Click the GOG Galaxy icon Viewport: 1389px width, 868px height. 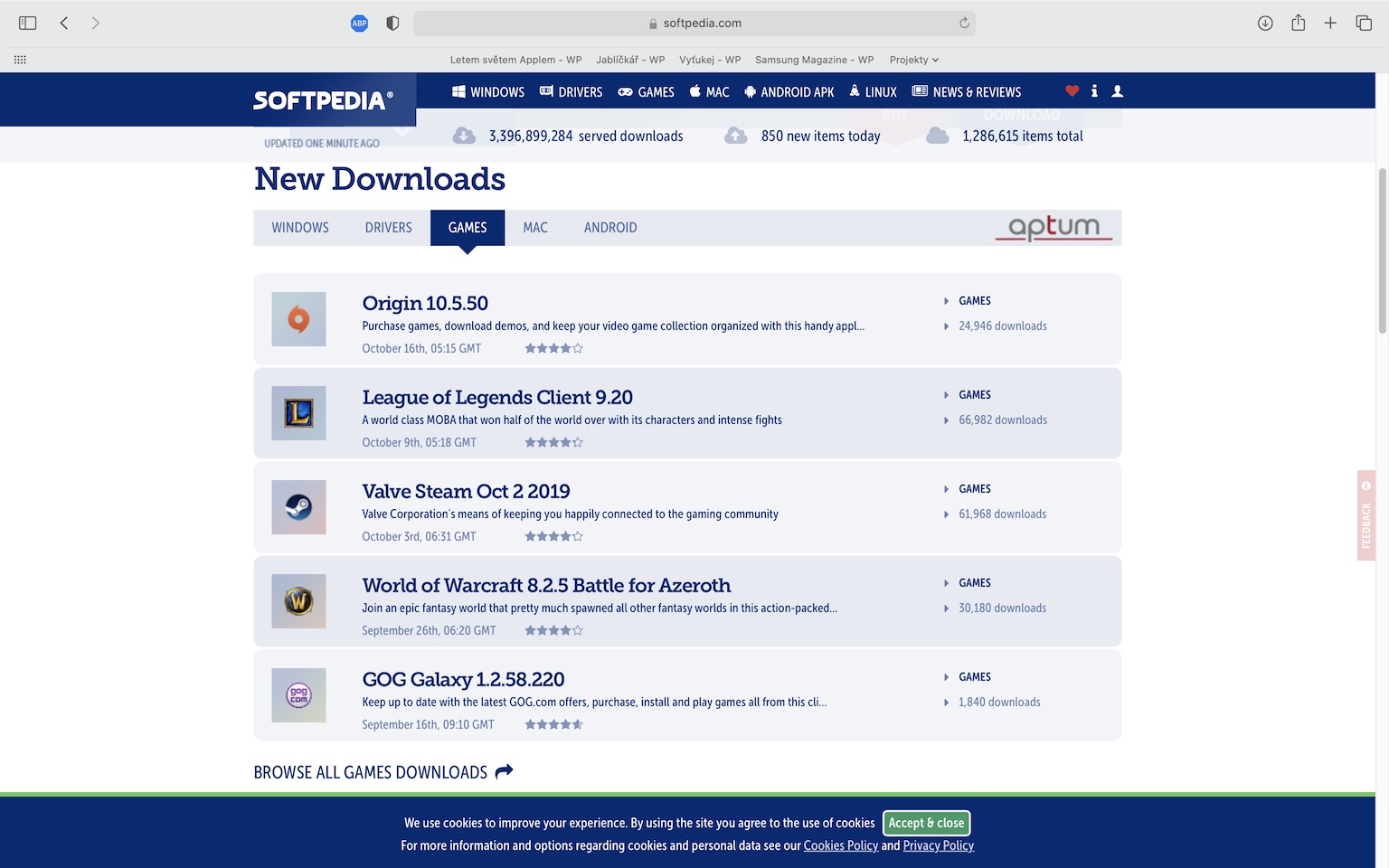(298, 695)
